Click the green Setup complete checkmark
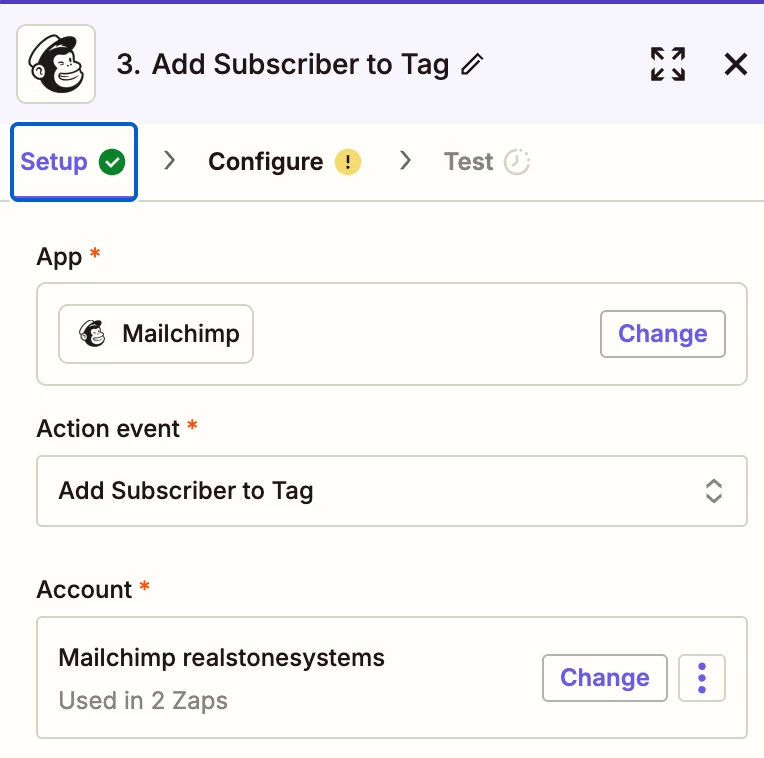The height and width of the screenshot is (758, 764). coord(112,162)
